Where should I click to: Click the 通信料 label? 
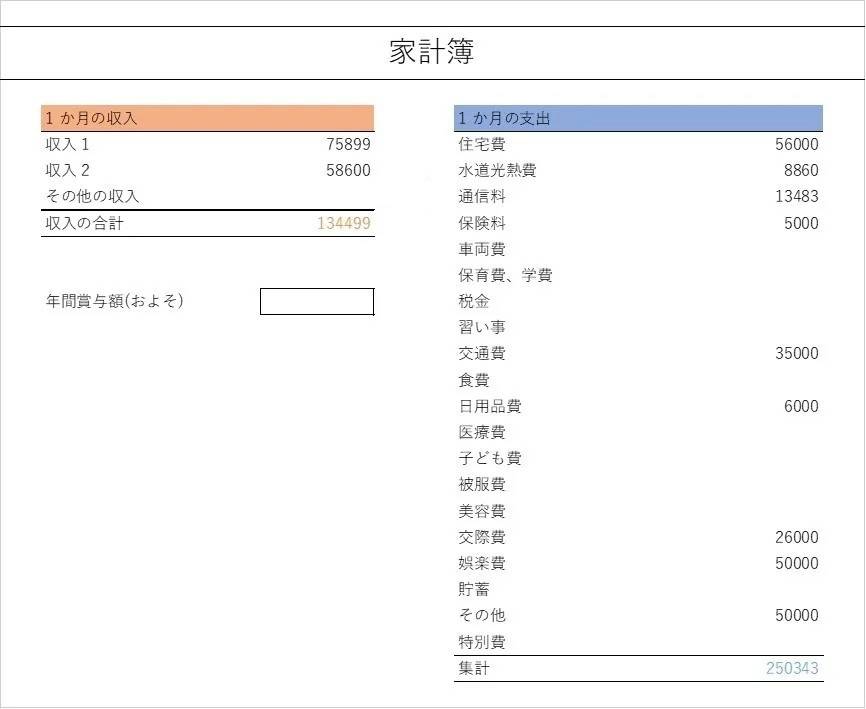pos(482,197)
